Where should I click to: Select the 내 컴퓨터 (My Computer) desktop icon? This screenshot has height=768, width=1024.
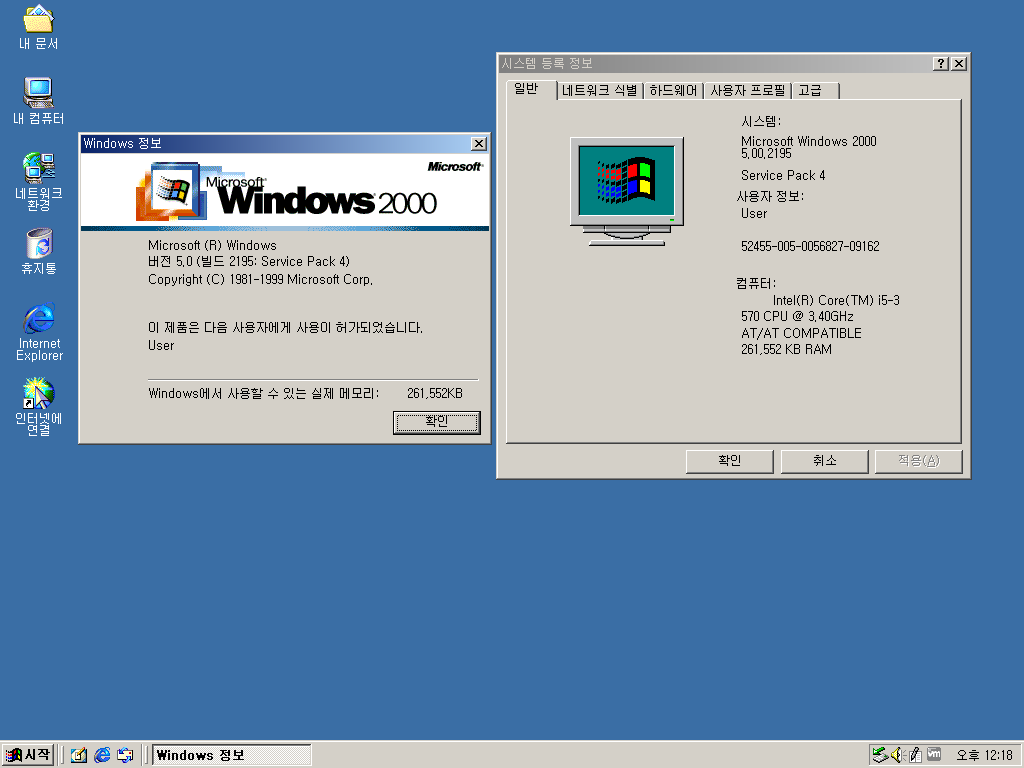(39, 101)
